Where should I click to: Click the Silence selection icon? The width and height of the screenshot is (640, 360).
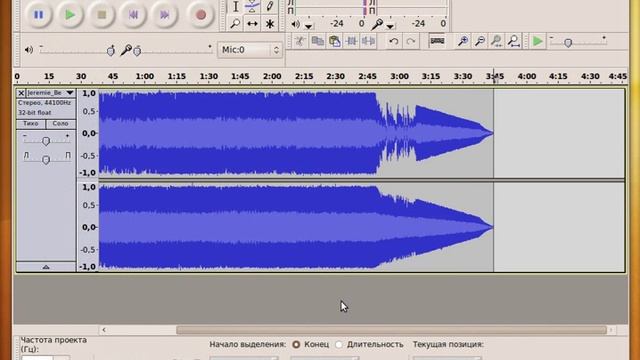pyautogui.click(x=368, y=41)
